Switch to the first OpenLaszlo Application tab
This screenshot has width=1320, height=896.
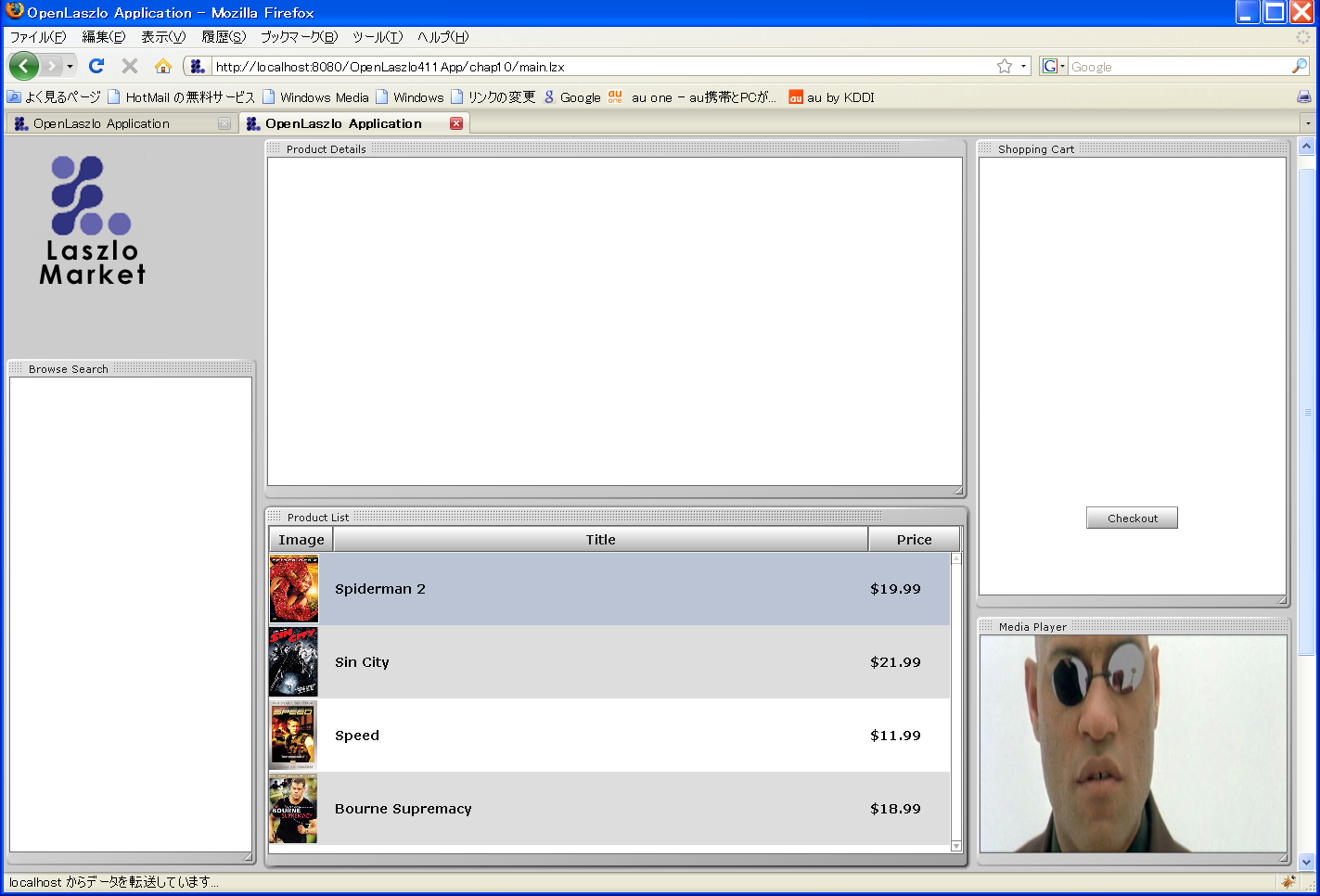coord(102,123)
